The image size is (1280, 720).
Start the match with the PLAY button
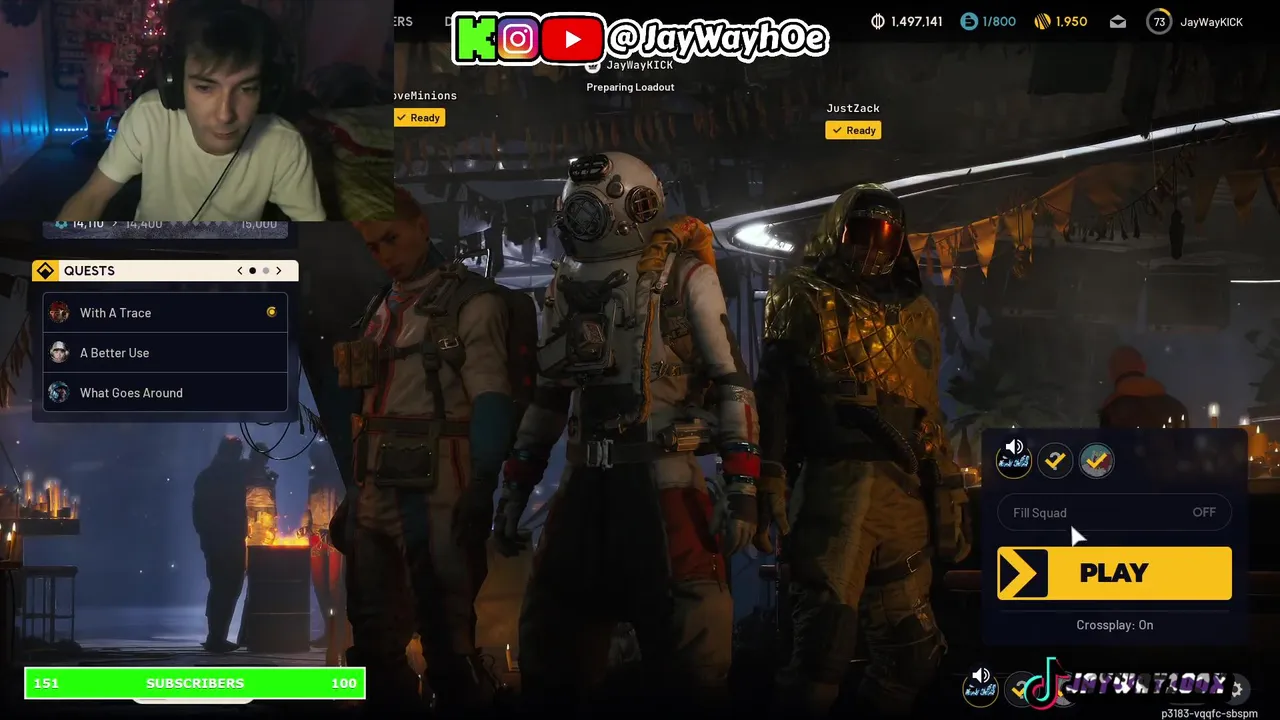[x=1114, y=573]
